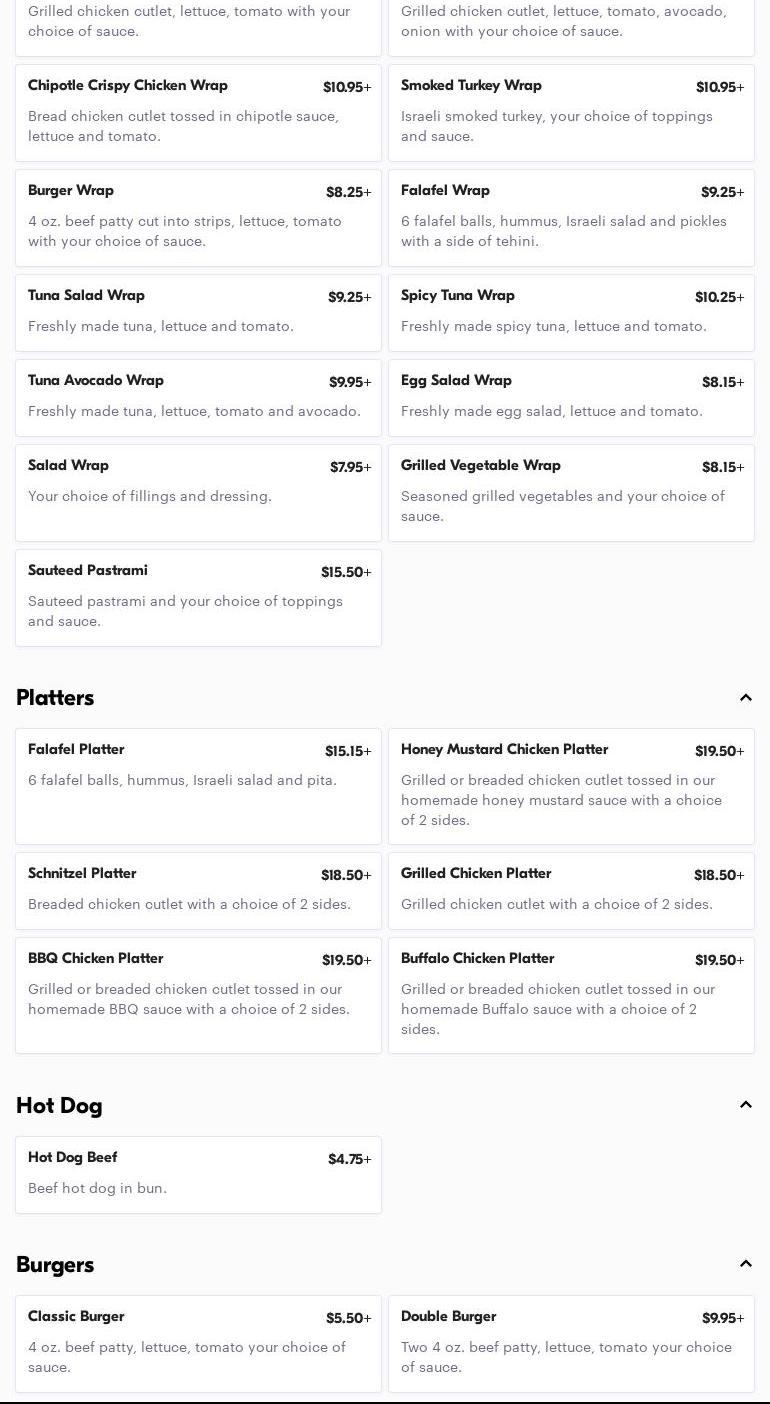Select the Smoked Turkey Wrap card
Viewport: 770px width, 1404px height.
point(571,113)
